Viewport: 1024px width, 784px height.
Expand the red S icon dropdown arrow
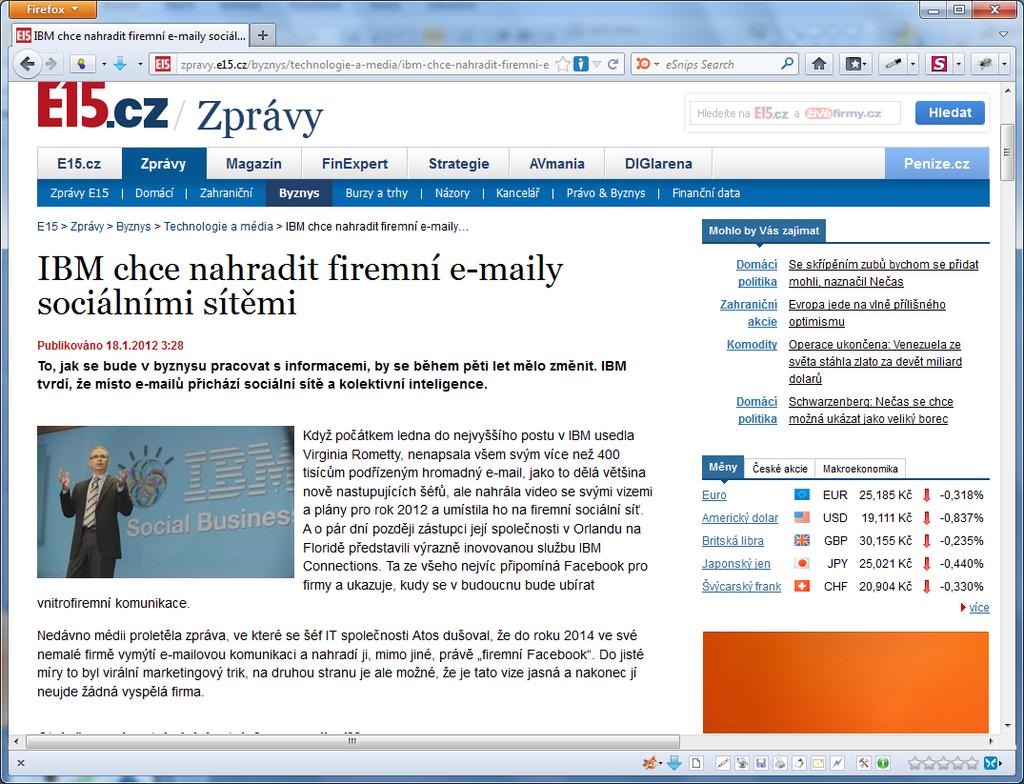958,64
